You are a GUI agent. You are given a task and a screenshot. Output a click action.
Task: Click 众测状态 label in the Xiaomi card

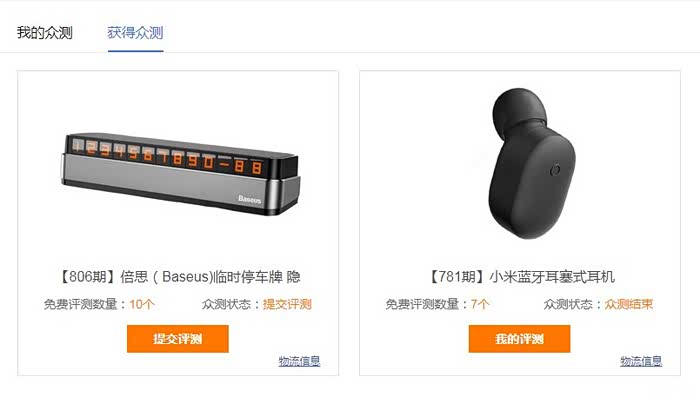point(568,304)
